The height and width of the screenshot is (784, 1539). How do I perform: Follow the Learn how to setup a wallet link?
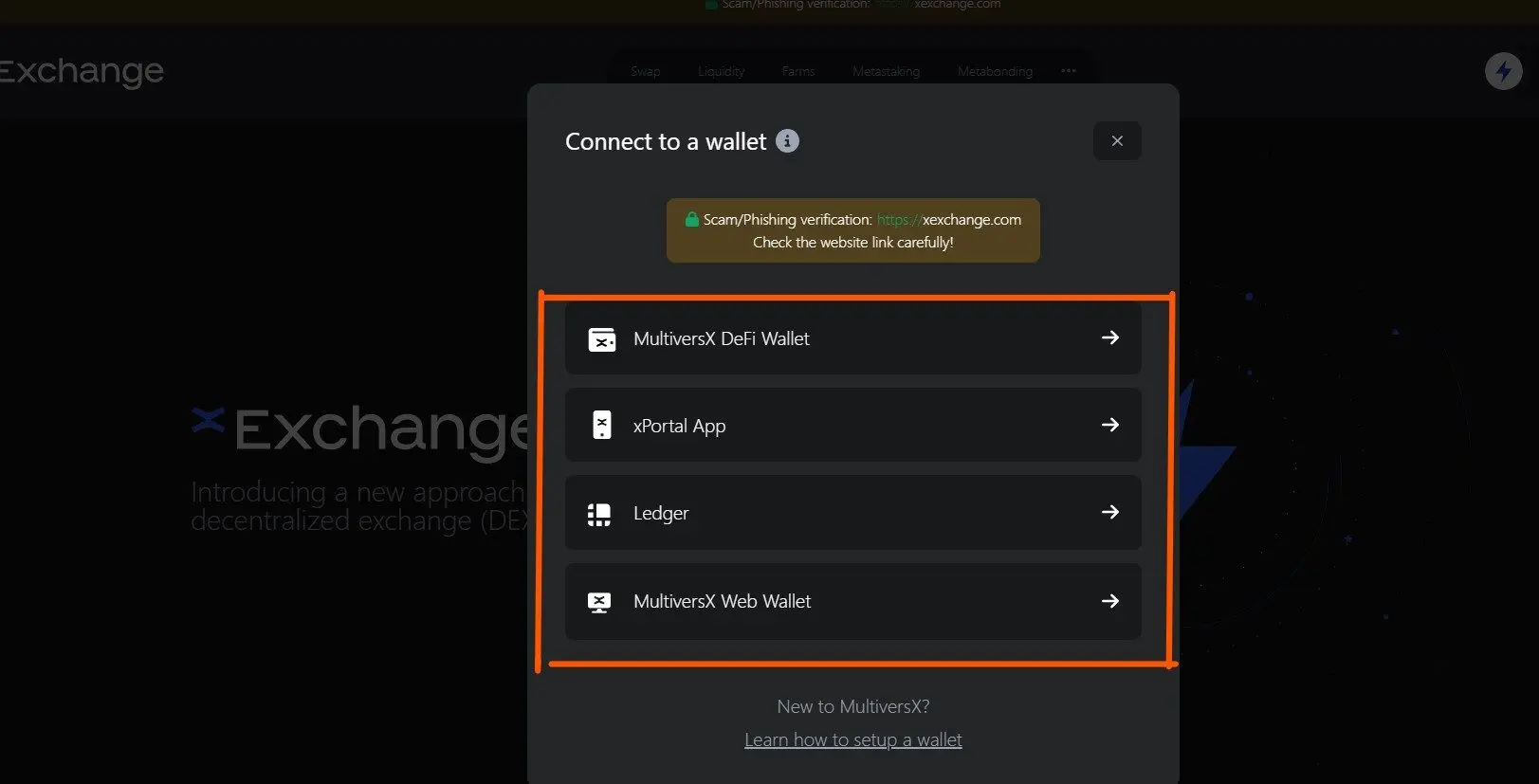(853, 739)
